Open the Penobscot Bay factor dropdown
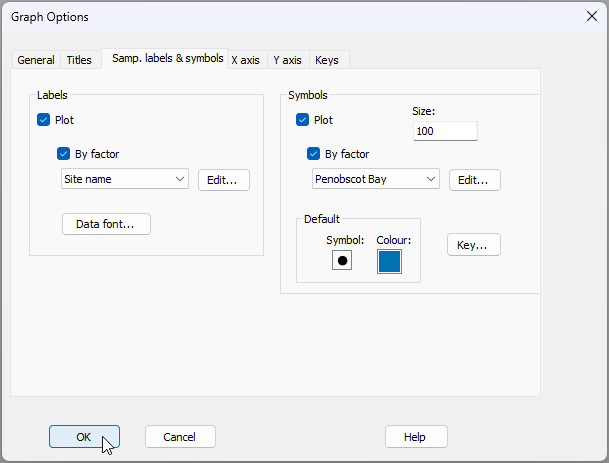The width and height of the screenshot is (609, 463). tap(375, 180)
